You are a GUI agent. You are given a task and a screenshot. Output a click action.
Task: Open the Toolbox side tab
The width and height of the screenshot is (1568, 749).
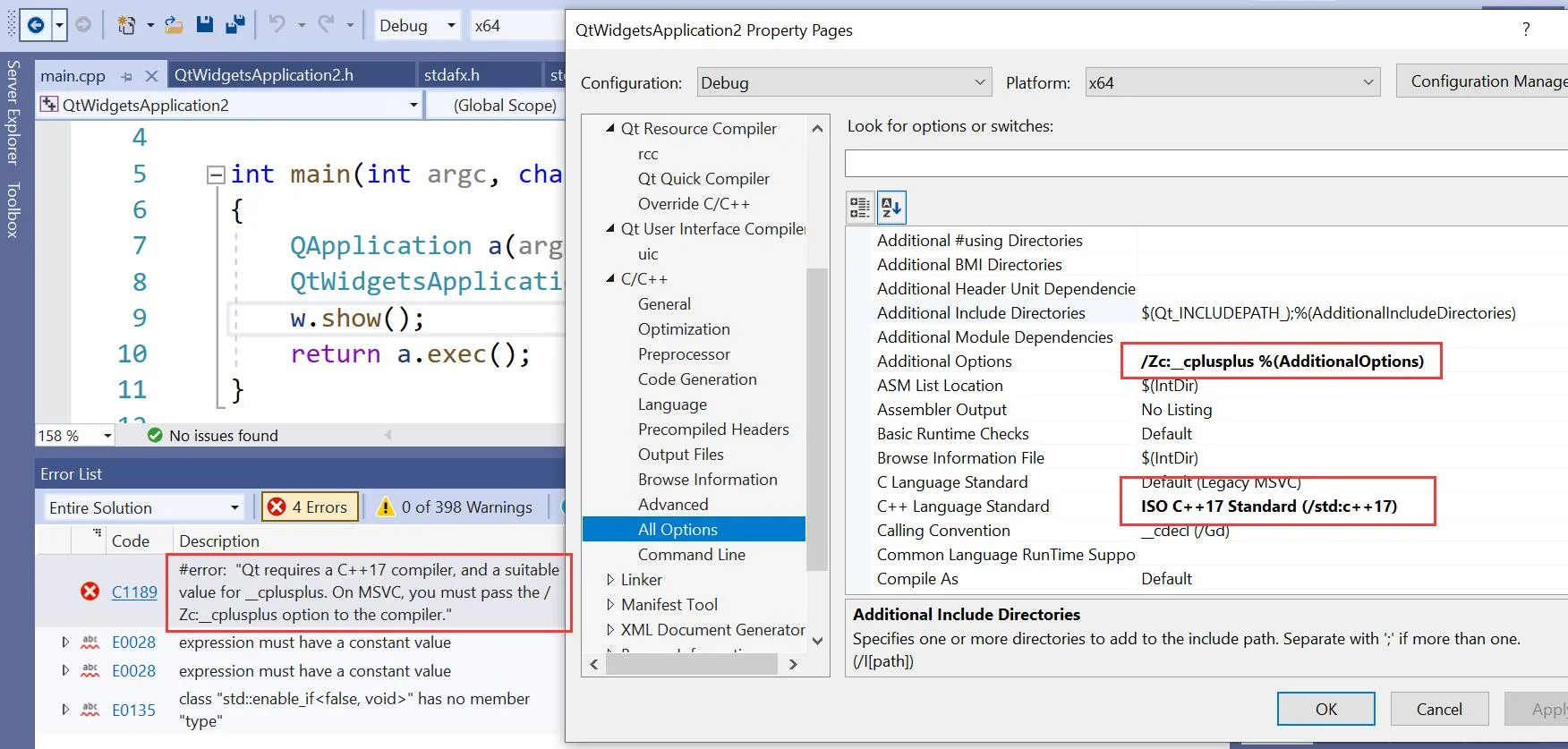[x=13, y=210]
